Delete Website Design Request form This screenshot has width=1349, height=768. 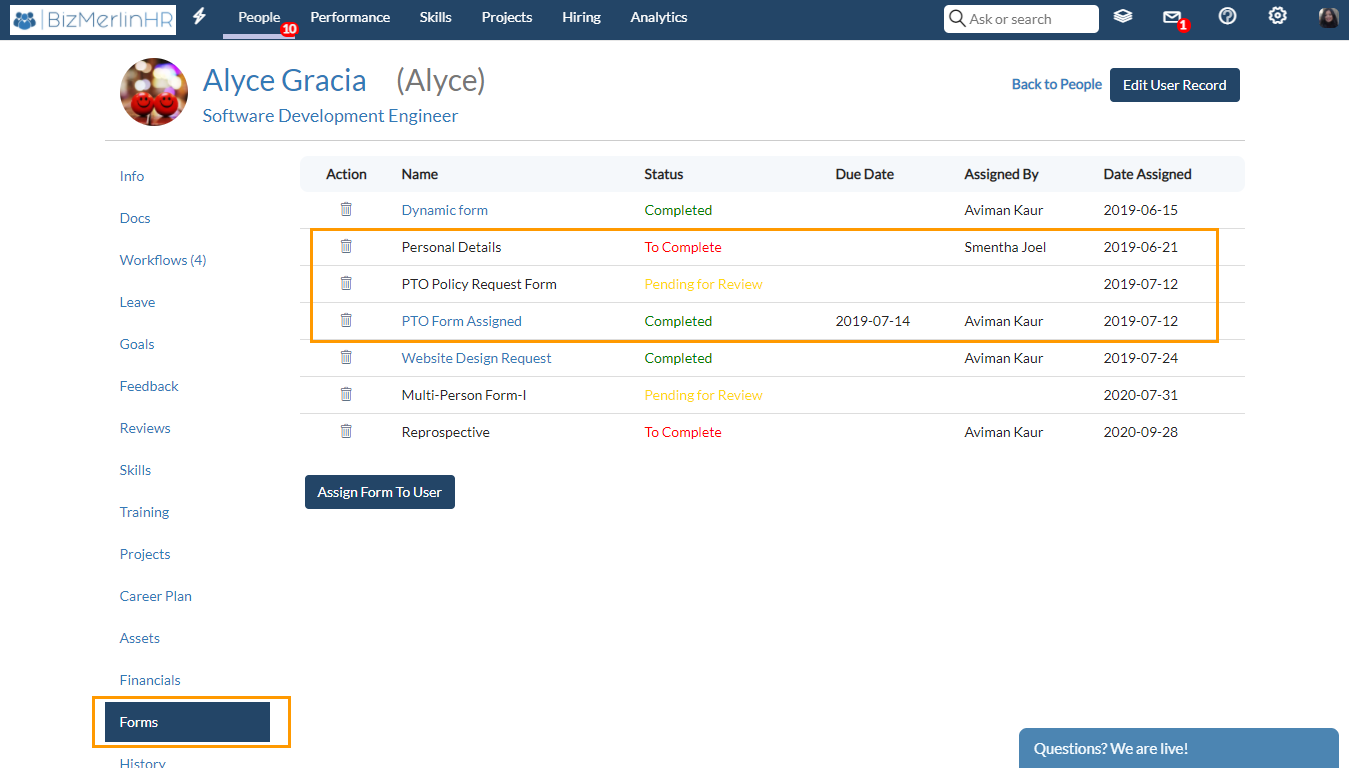pos(346,358)
